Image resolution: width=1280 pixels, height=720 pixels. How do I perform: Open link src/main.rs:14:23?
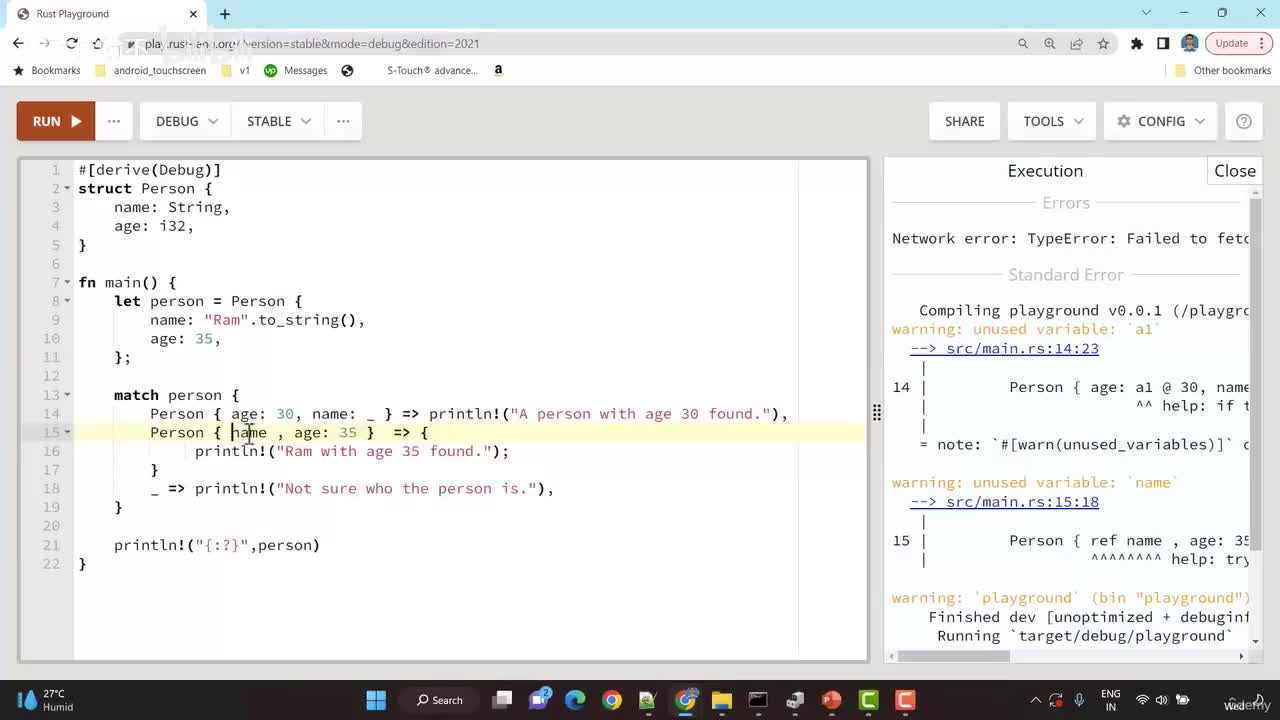point(1004,349)
